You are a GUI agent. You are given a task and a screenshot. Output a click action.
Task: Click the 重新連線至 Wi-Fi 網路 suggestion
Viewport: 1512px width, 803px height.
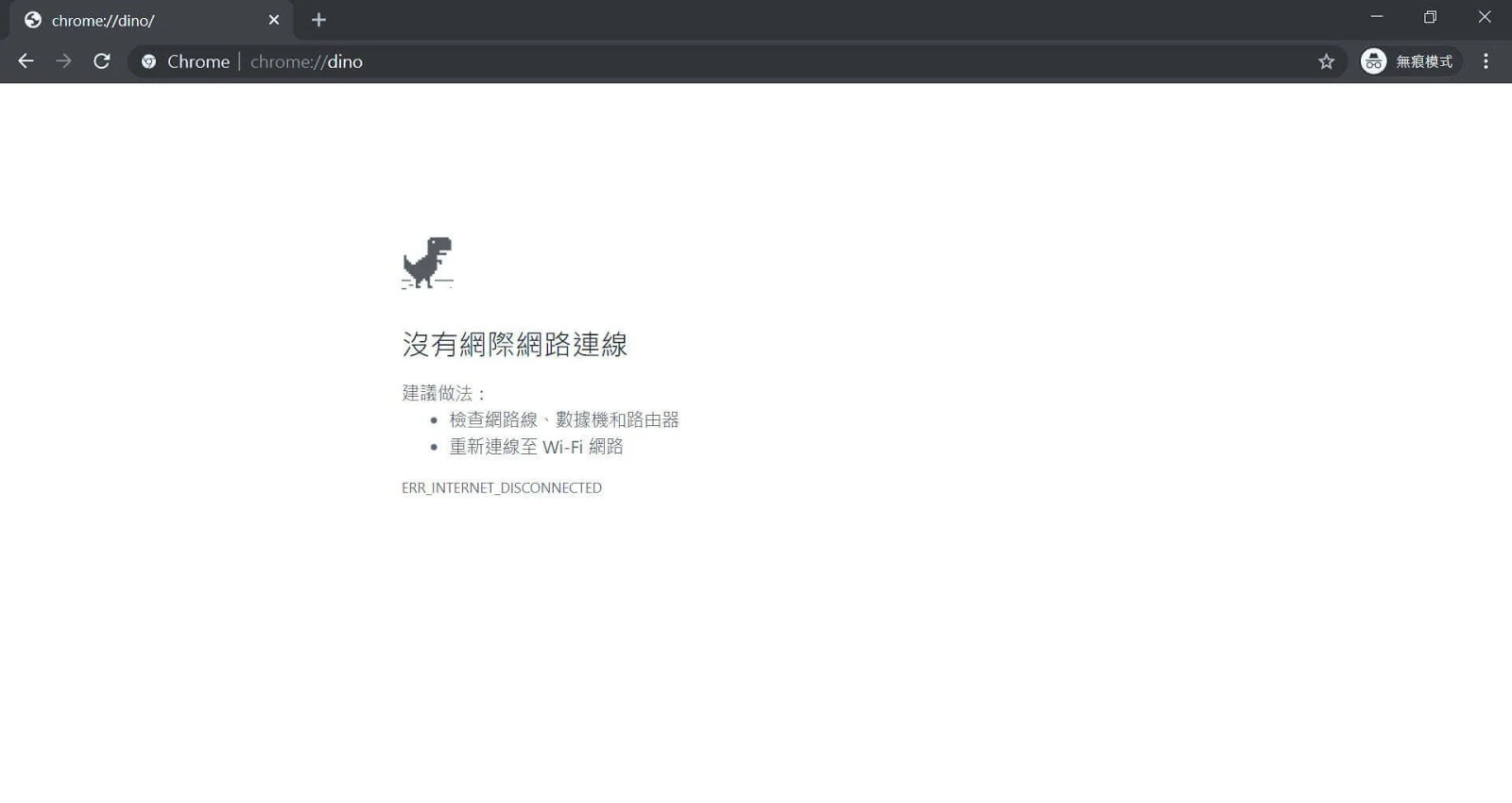[536, 446]
